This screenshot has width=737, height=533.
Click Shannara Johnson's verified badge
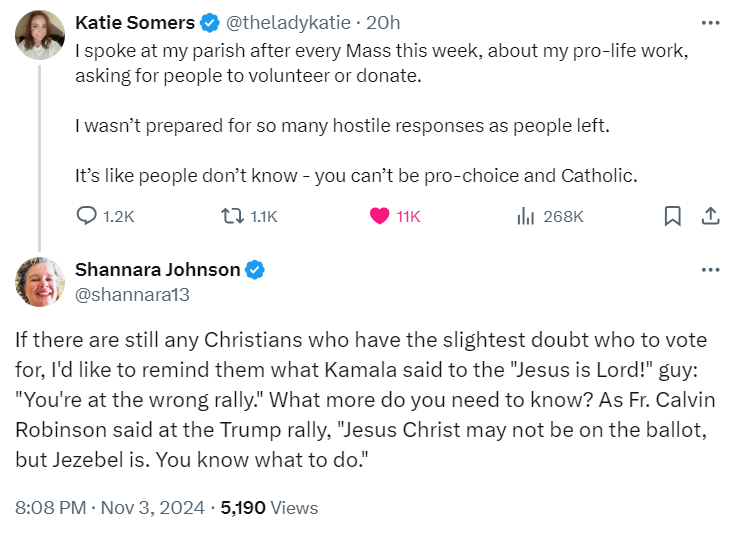(256, 270)
